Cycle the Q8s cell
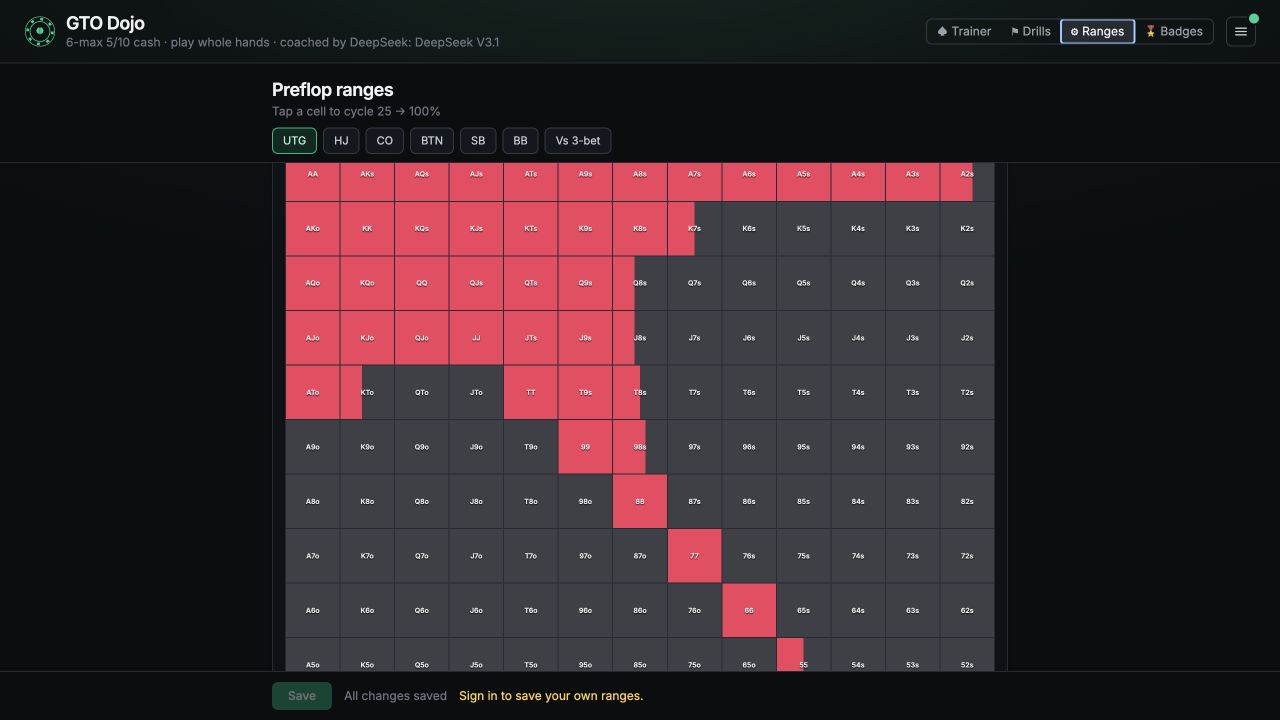Viewport: 1280px width, 720px height. tap(640, 283)
